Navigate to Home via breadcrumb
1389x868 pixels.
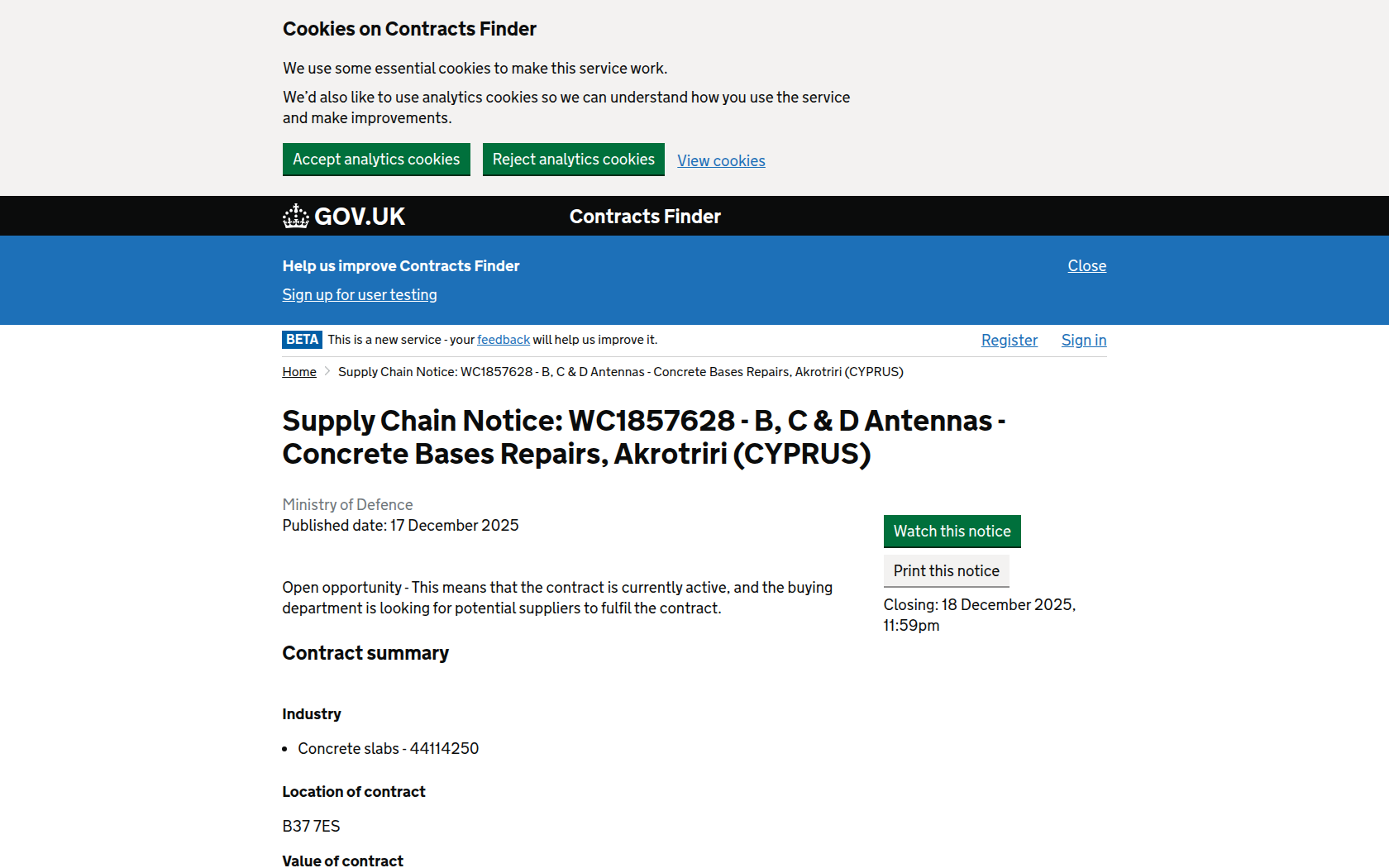(299, 372)
